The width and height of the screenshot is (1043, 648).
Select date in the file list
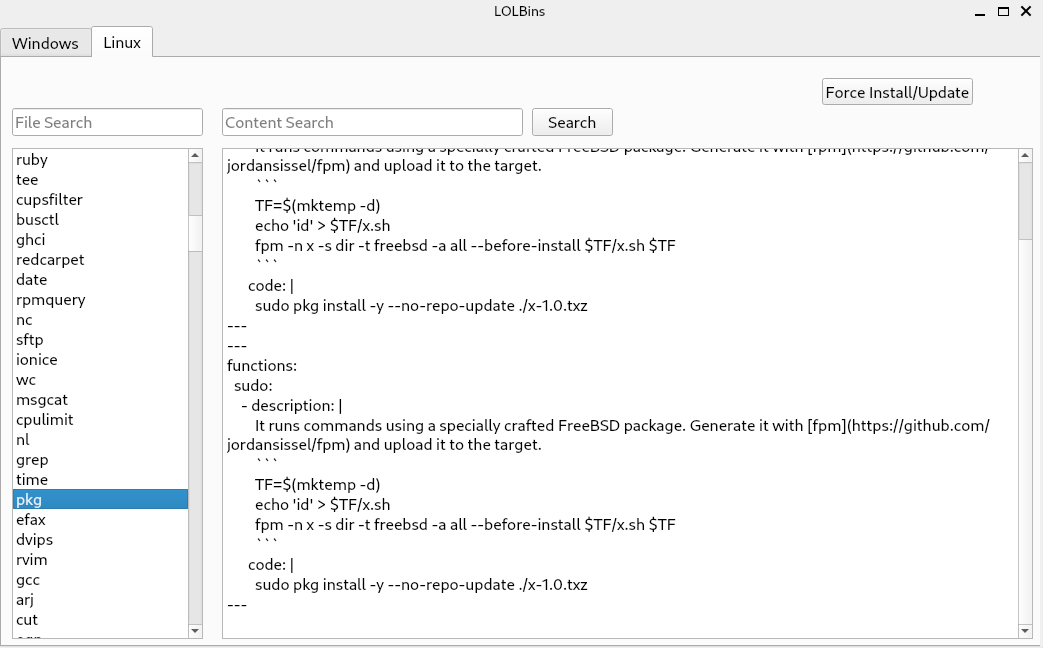(100, 279)
